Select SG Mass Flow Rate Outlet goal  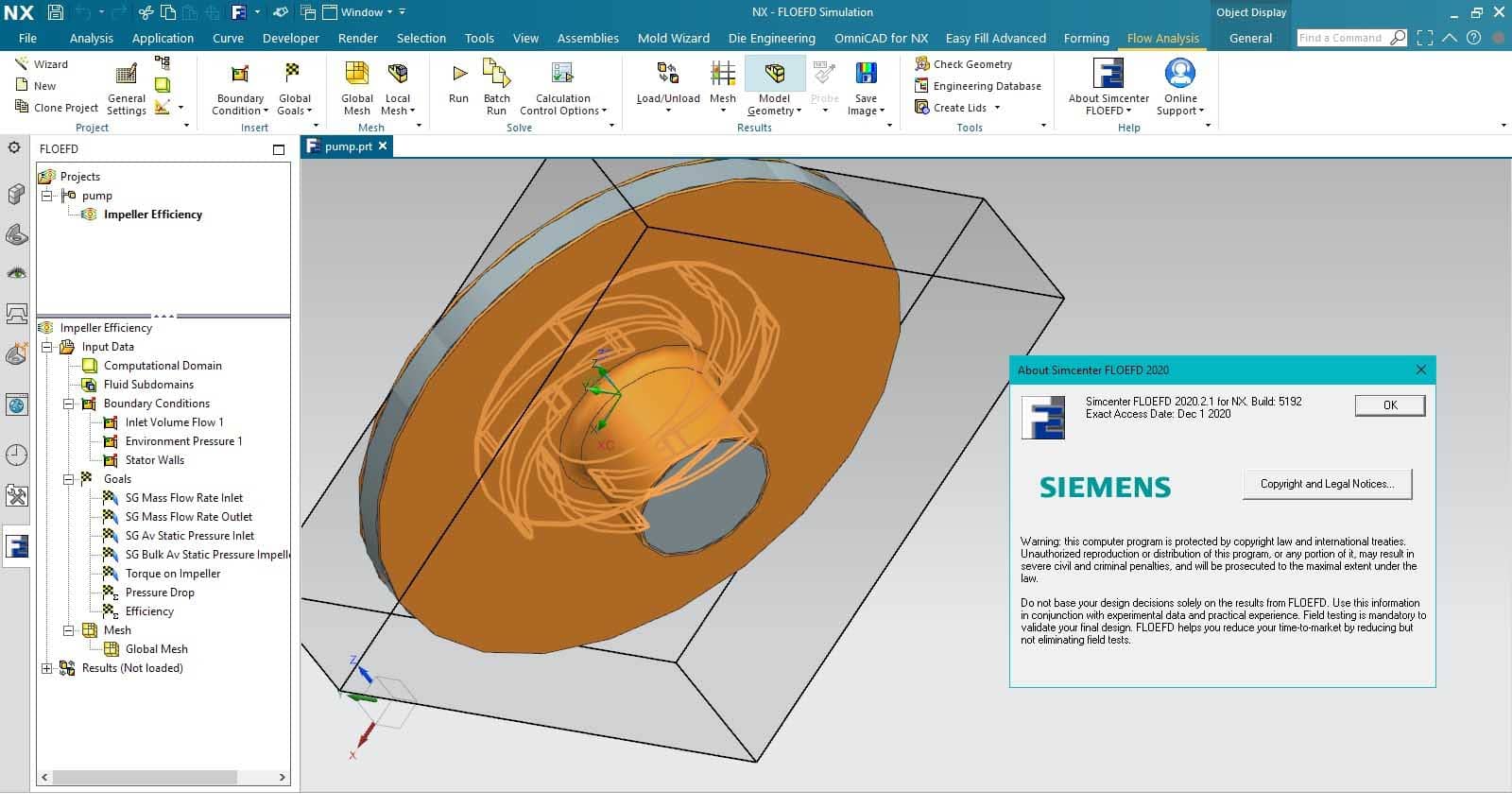(189, 517)
